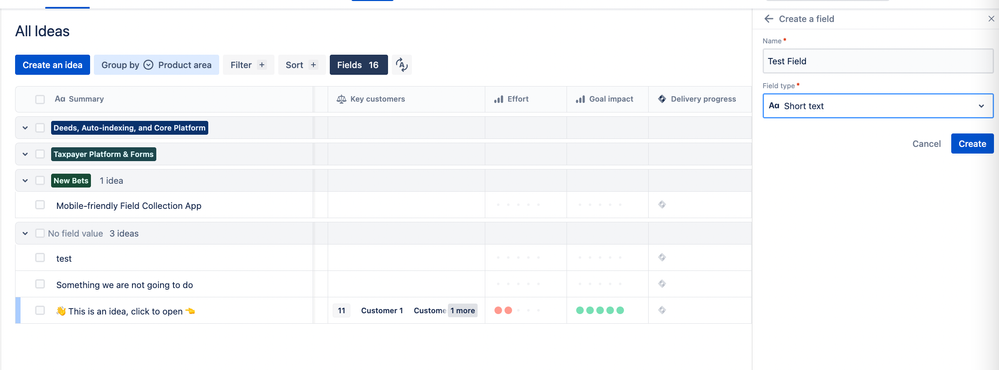The image size is (999, 370).
Task: Expand the Deeds, Auto-indexing, and Core Platform group
Action: click(25, 128)
